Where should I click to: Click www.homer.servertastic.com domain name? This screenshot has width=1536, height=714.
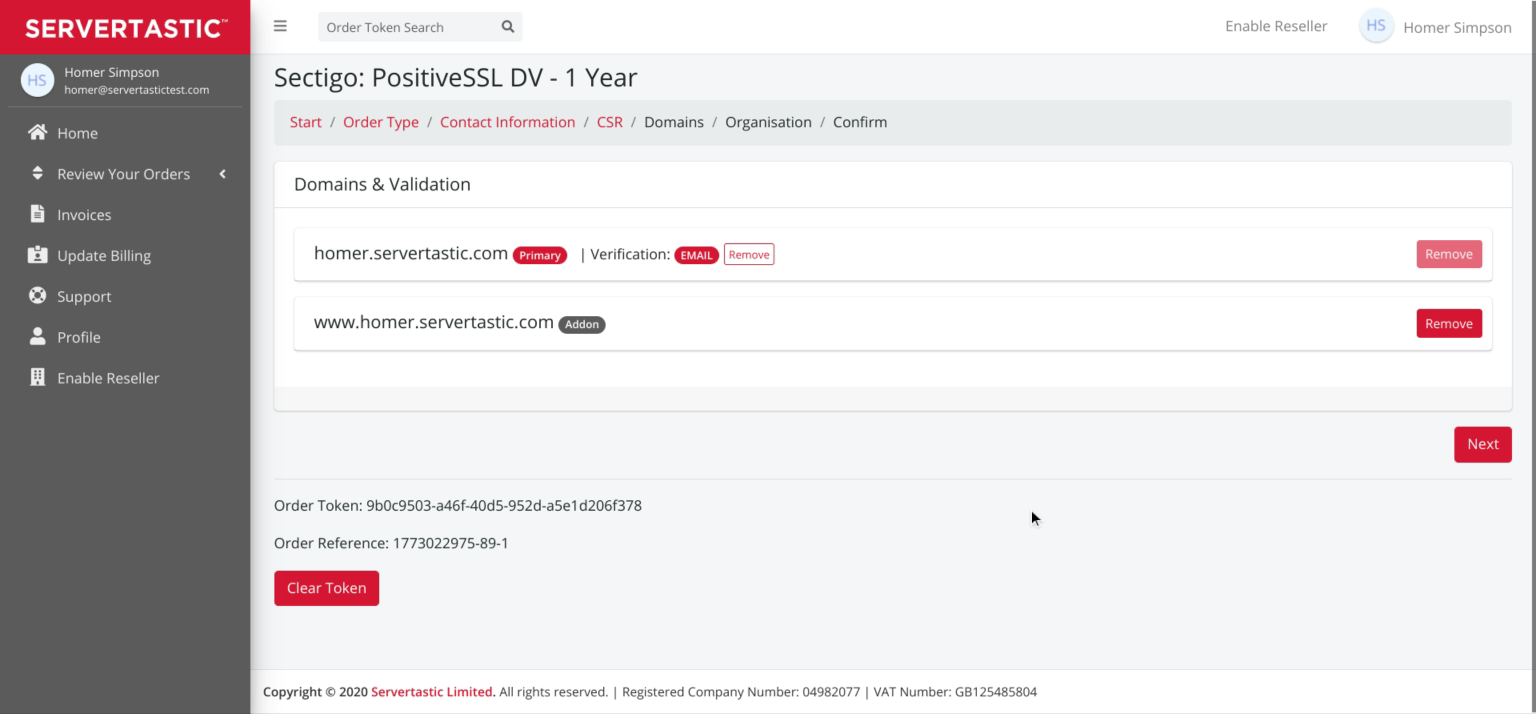click(x=434, y=322)
